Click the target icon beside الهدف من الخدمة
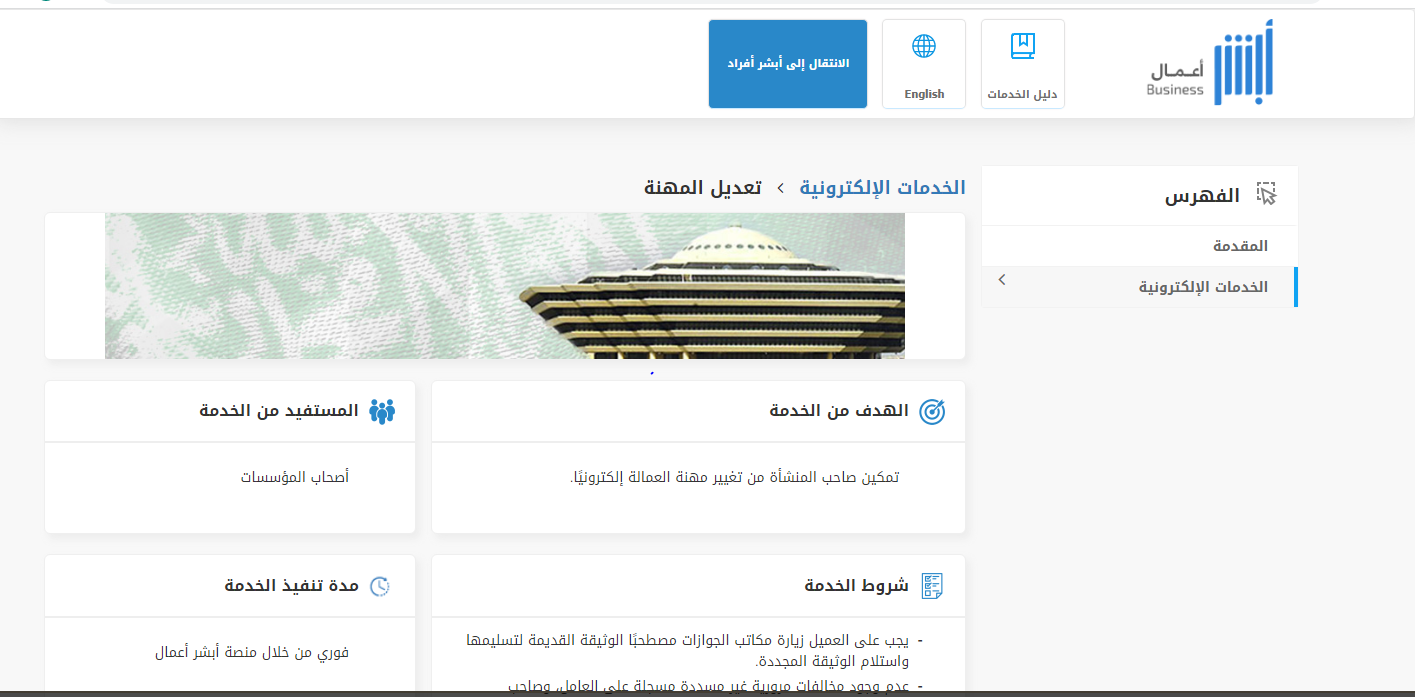Screen dimensions: 1415x697 click(x=932, y=412)
